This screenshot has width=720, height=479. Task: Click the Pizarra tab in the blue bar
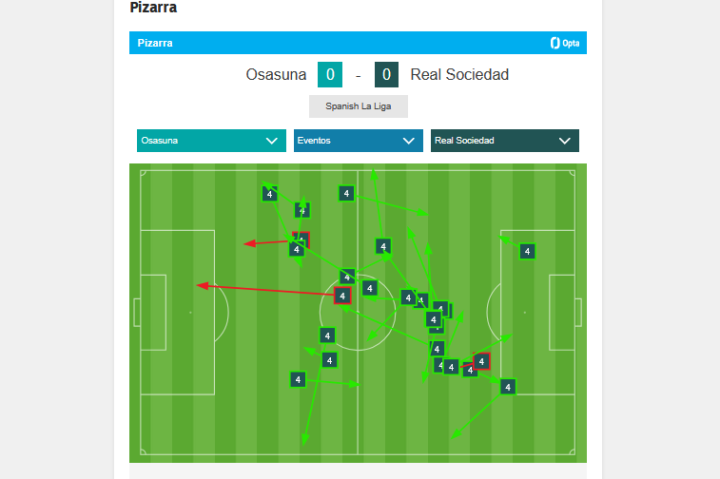coord(155,43)
